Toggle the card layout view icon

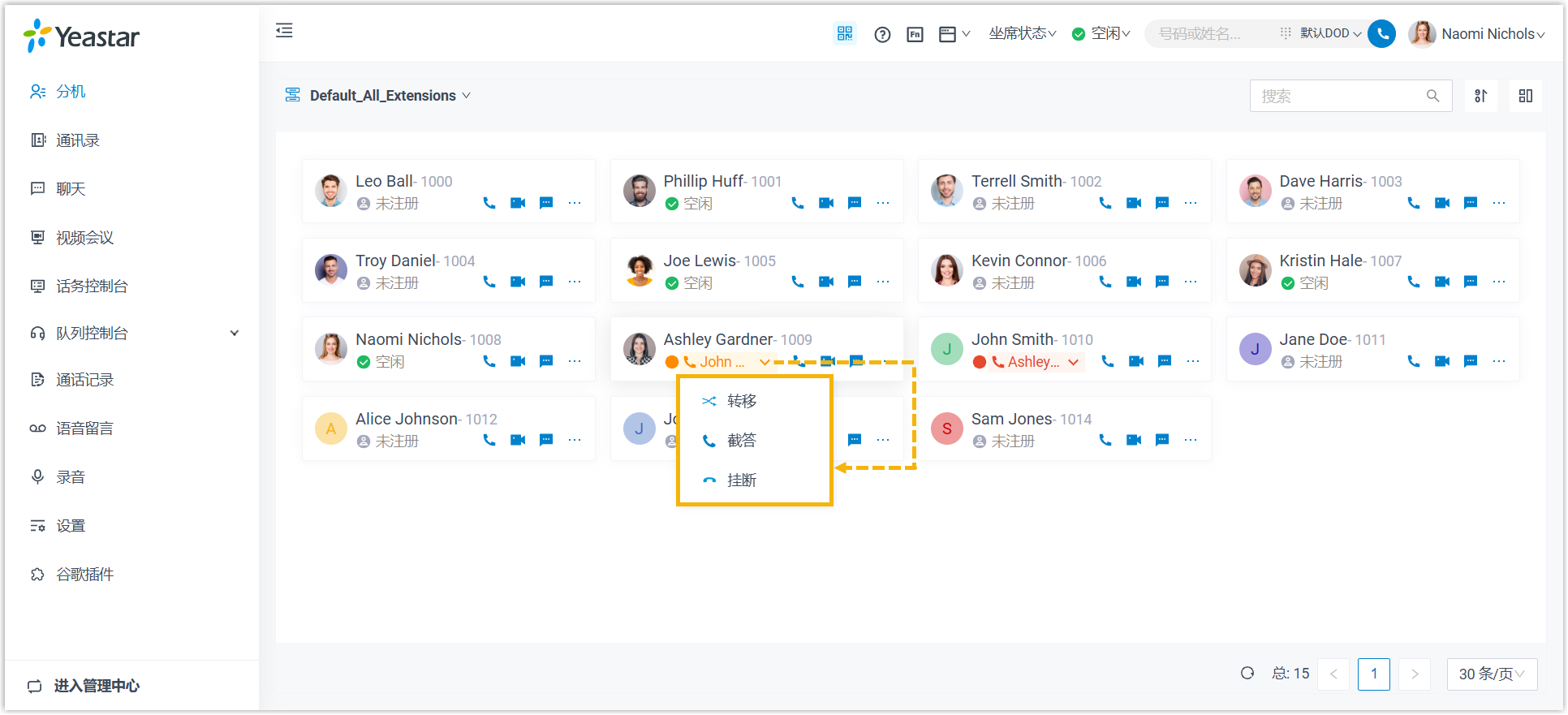1526,96
